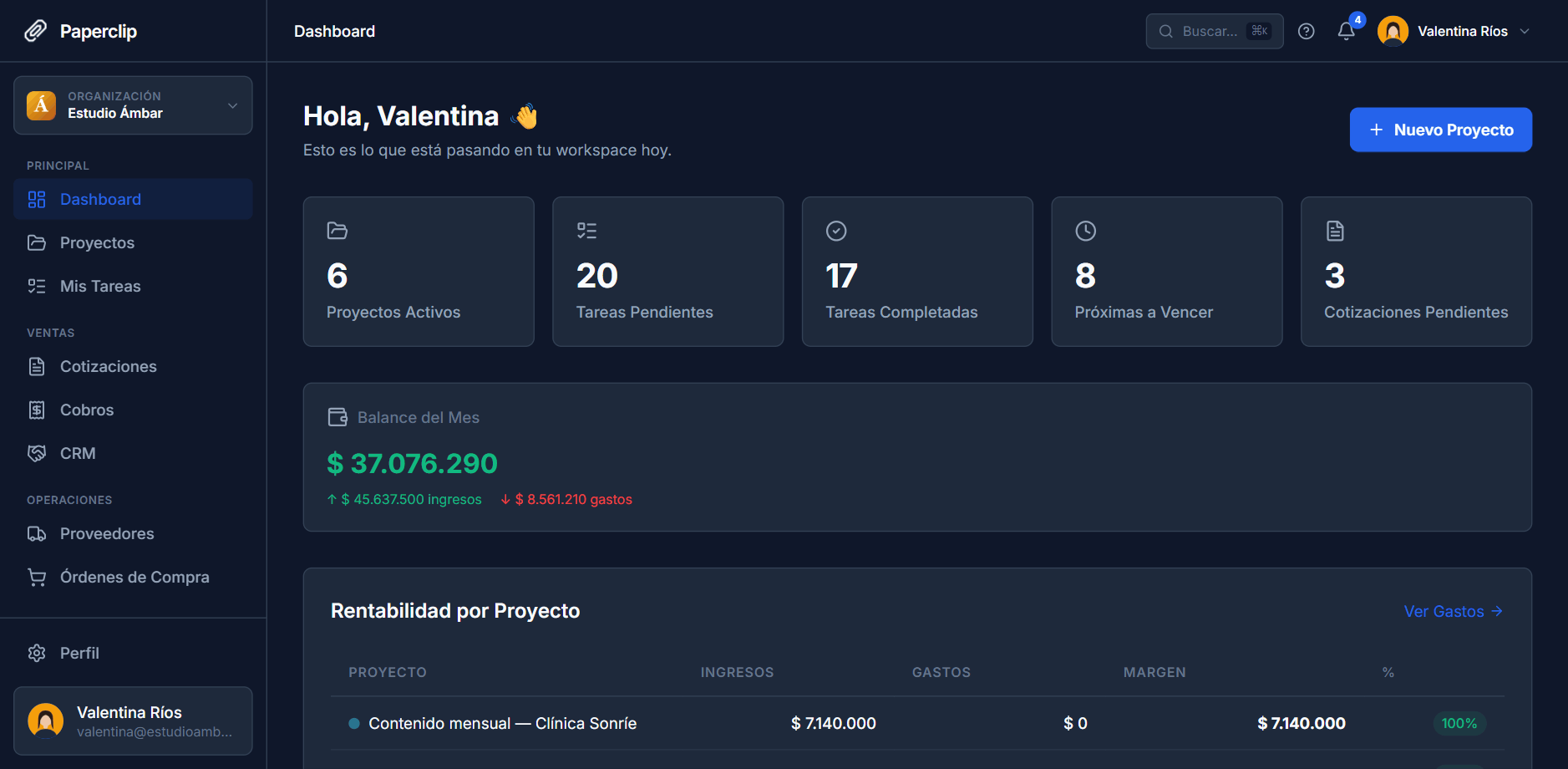
Task: Click the INGRESOS column header
Action: coord(737,672)
